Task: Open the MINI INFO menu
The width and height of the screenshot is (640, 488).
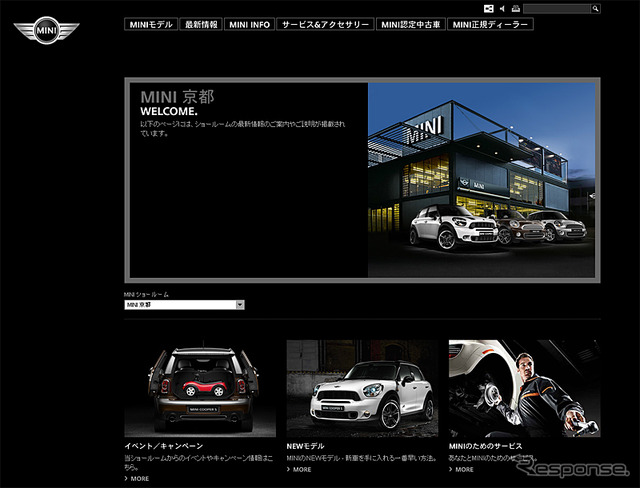Action: tap(249, 24)
